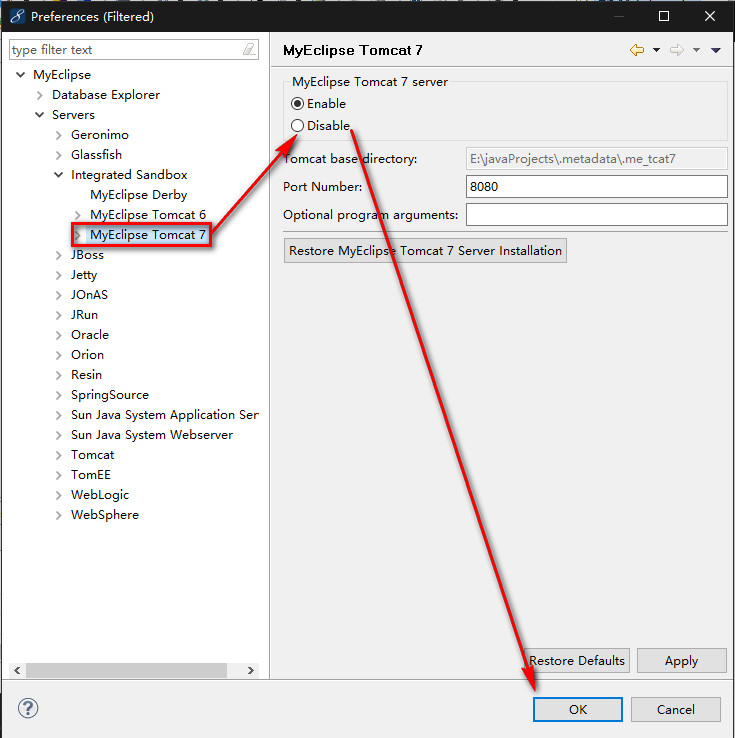The image size is (735, 738).
Task: Select the JRun tree item
Action: (x=84, y=314)
